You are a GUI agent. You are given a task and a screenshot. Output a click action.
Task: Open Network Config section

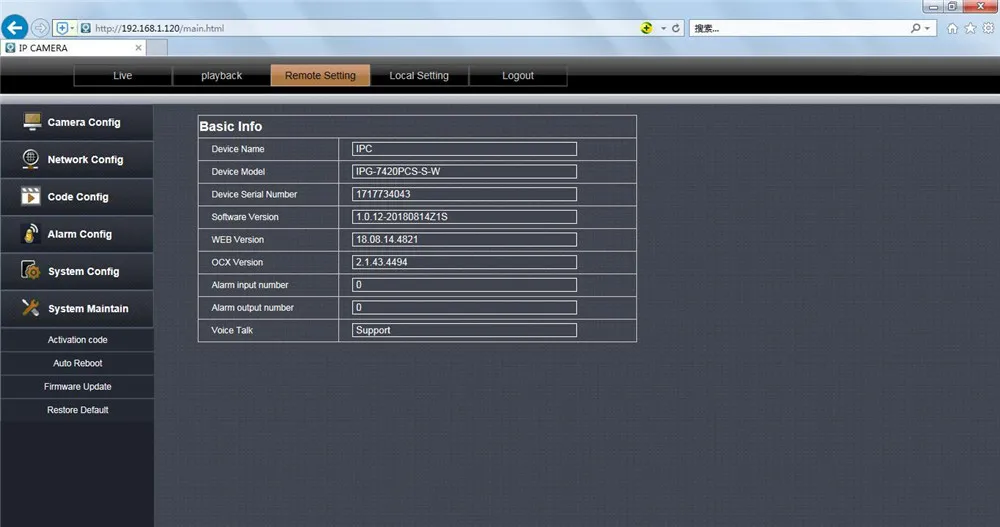[x=77, y=160]
